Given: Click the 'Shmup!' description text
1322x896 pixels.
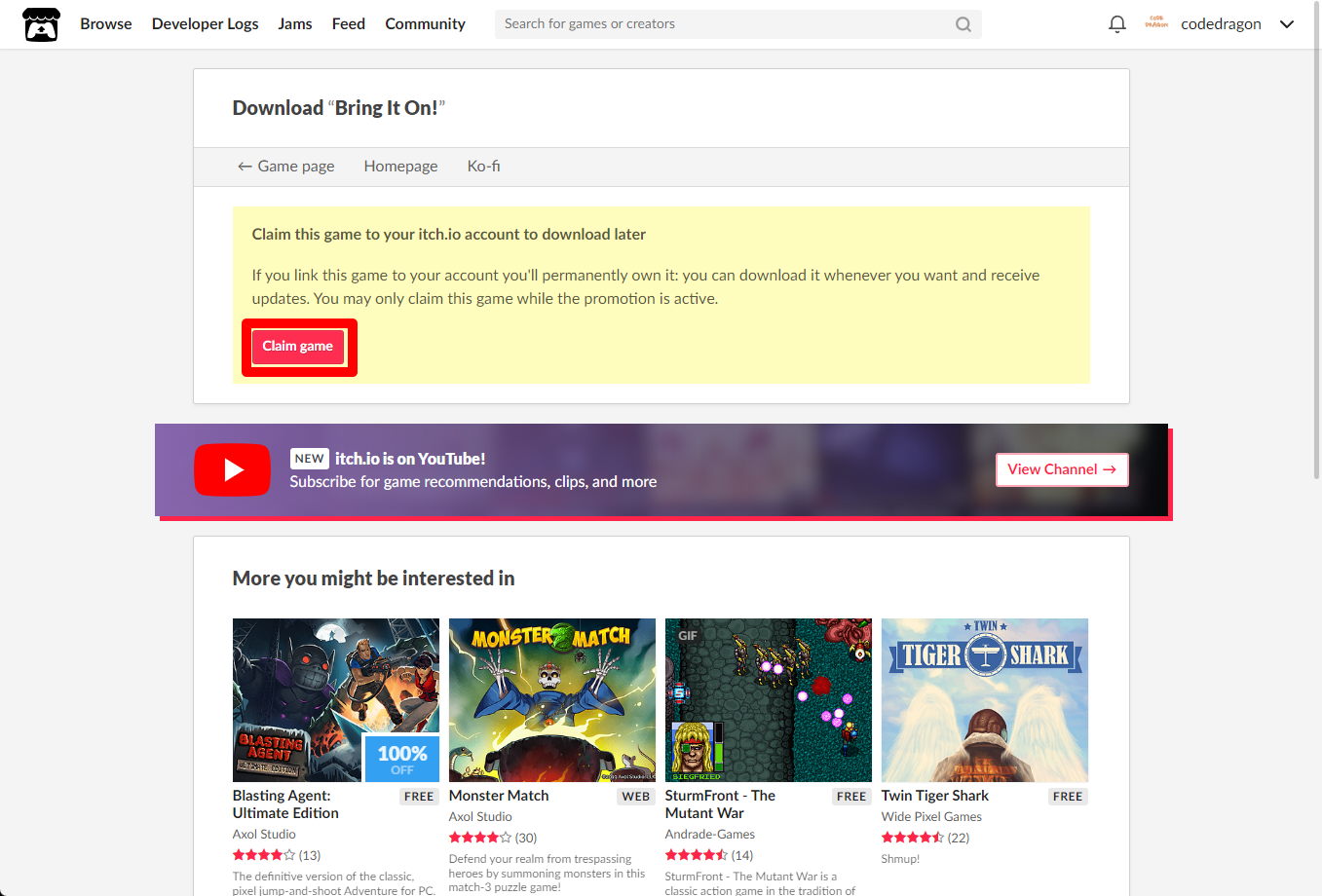Looking at the screenshot, I should 900,859.
